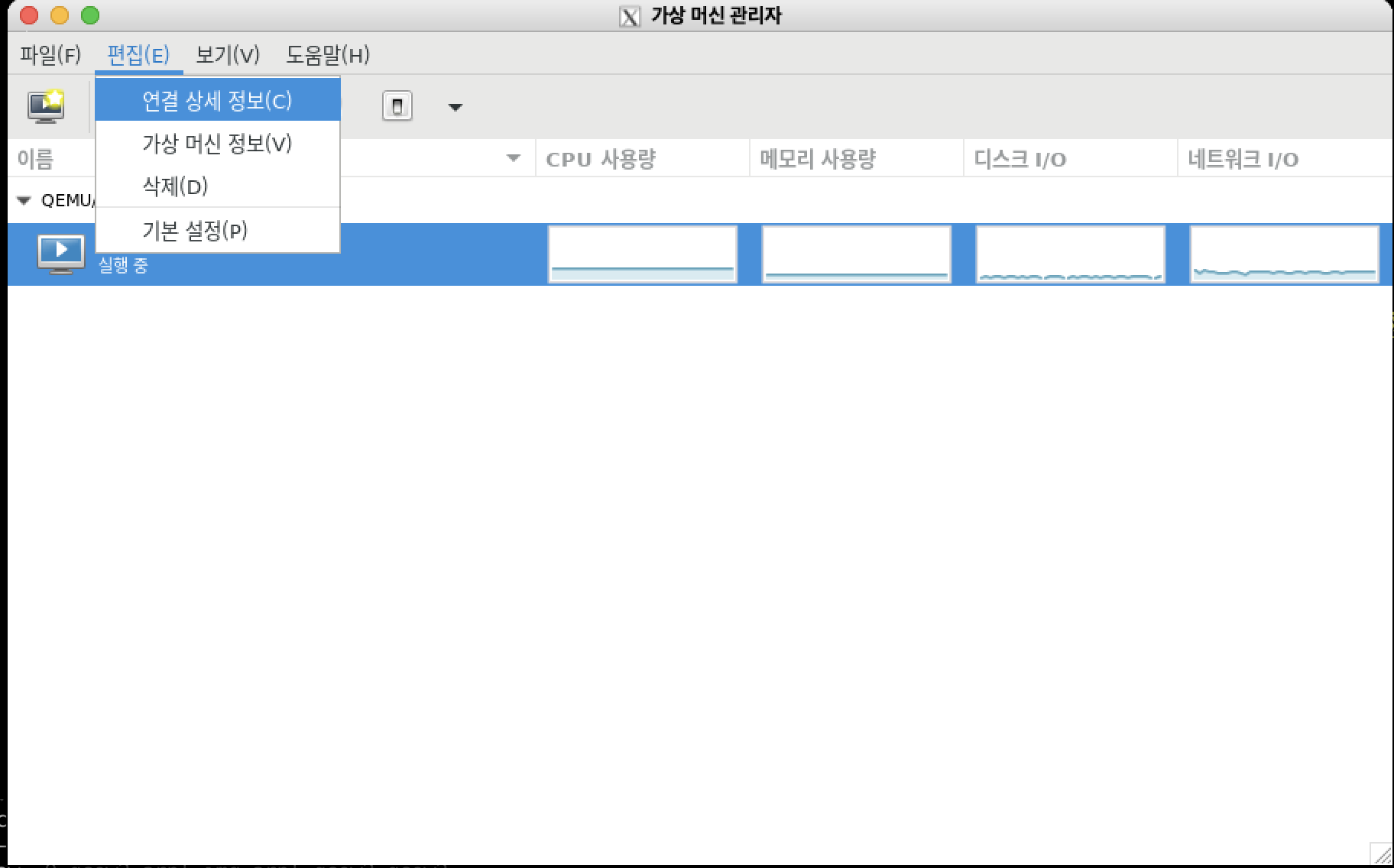Select 연결 상세 정보(C) from the menu
Screen dimensions: 1394x868
(216, 99)
